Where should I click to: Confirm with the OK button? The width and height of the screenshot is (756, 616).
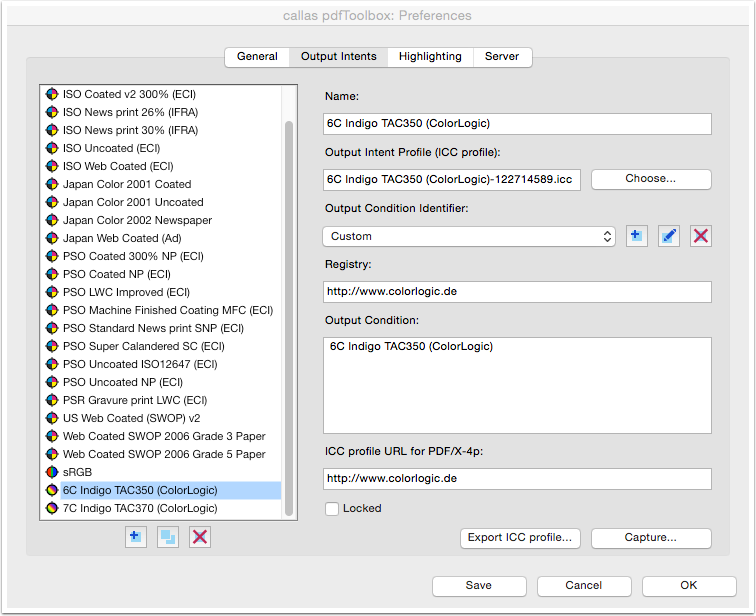coord(689,586)
